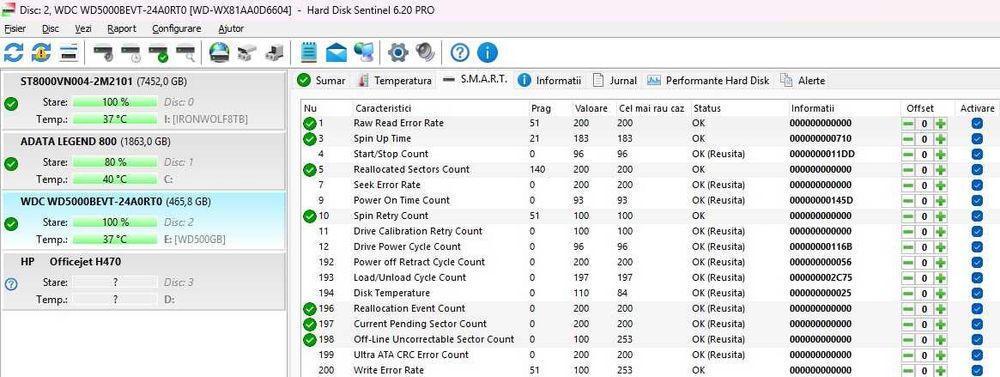Toggle Activare checkbox for Raw Read Error Rate
Screen dimensions: 1000x377
coord(977,123)
